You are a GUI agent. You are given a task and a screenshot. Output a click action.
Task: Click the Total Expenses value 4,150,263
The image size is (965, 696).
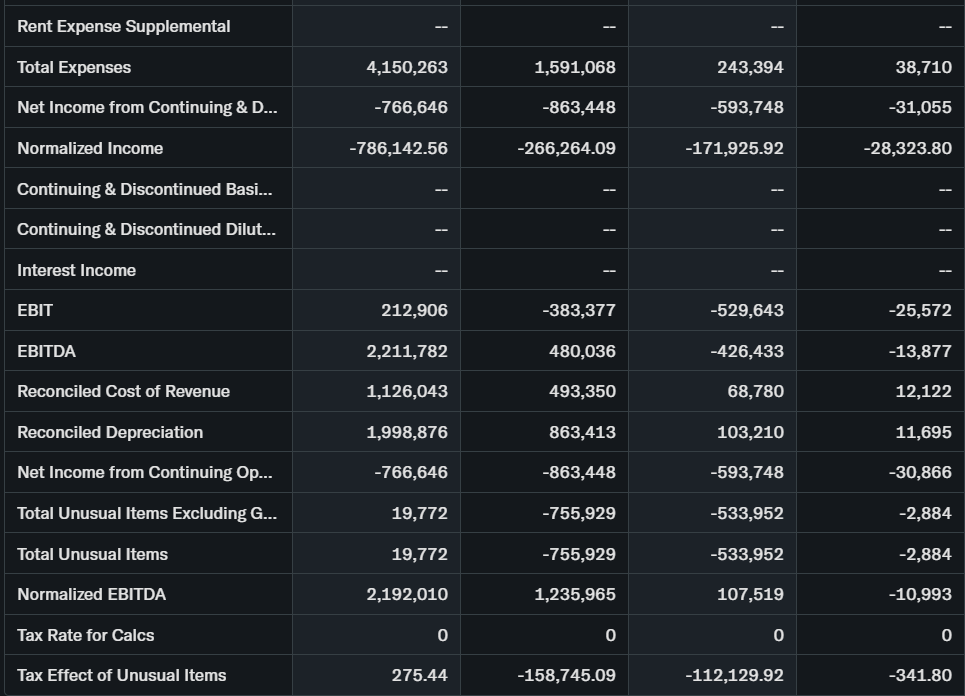click(x=407, y=67)
